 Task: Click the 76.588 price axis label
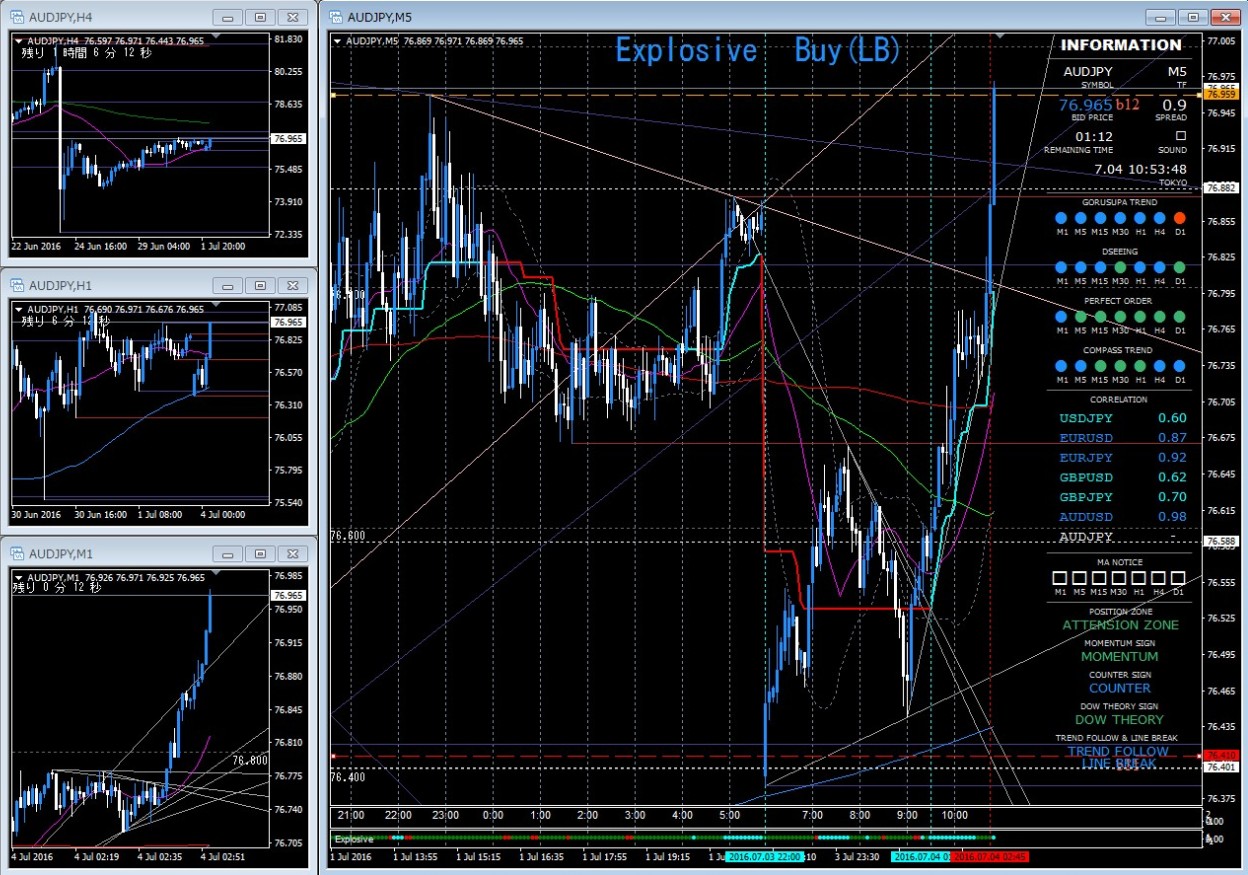click(1220, 542)
